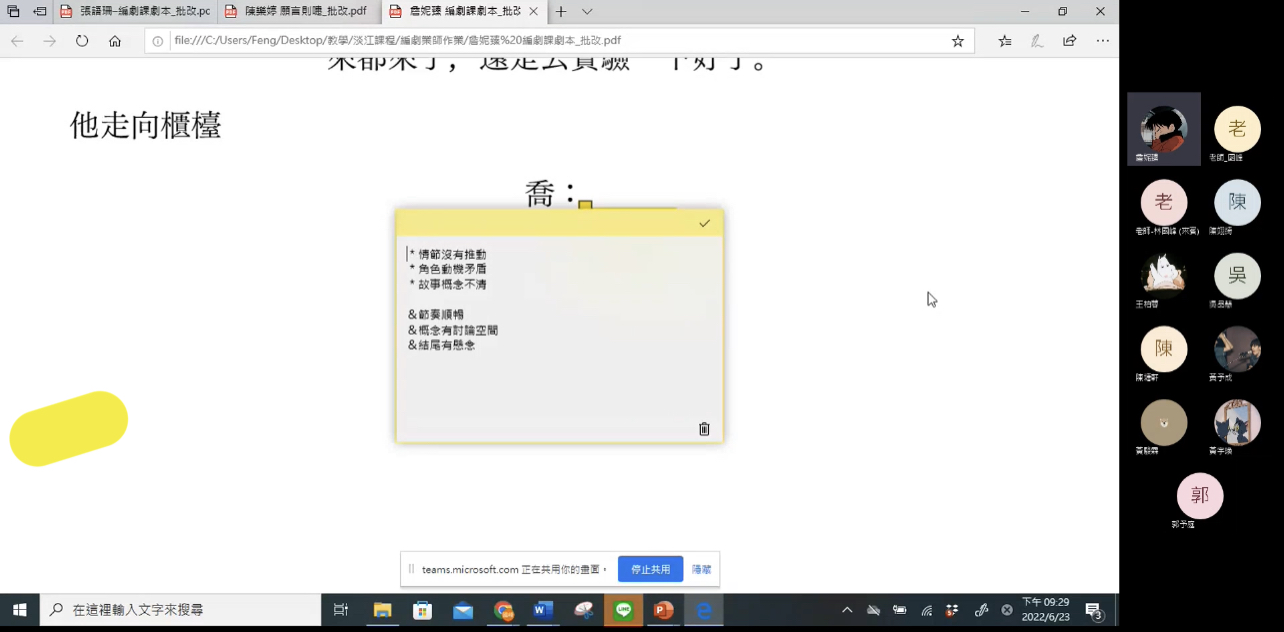1284x632 pixels.
Task: Go to the browser home page
Action: pyautogui.click(x=115, y=41)
